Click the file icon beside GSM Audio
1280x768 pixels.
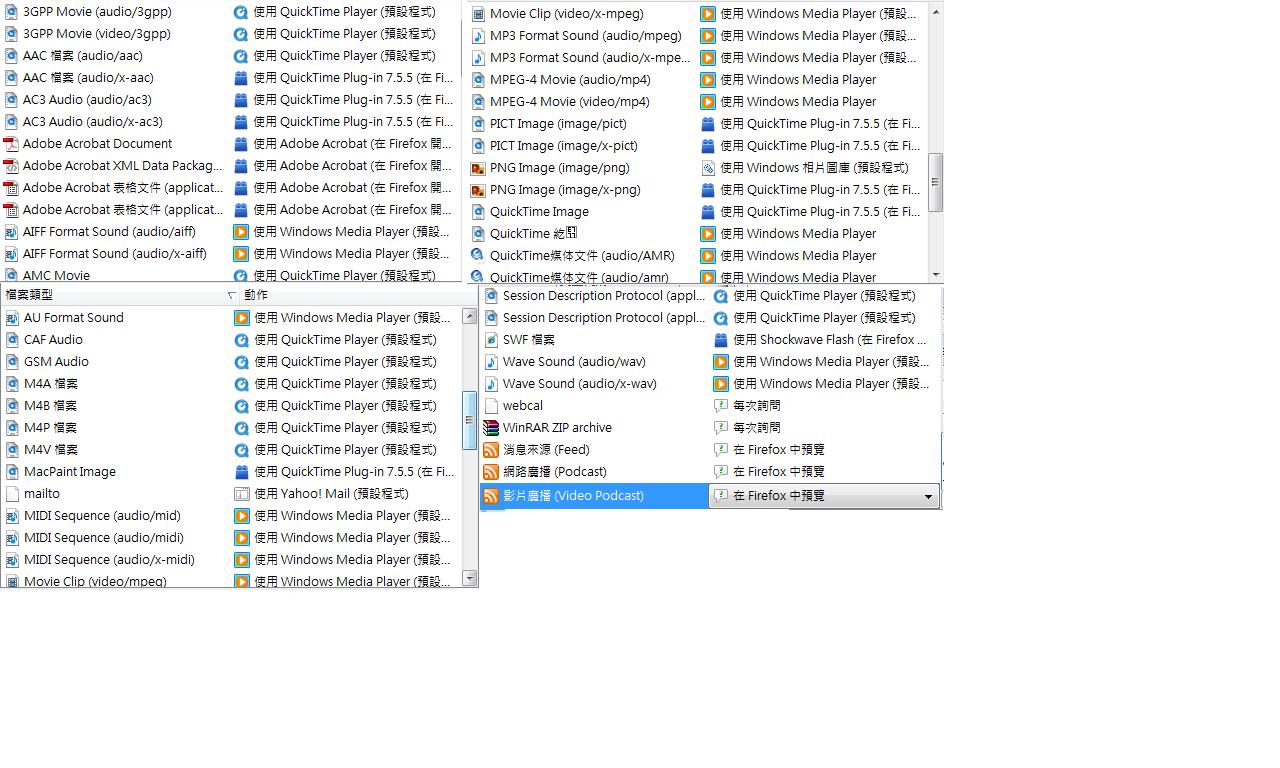pos(12,362)
